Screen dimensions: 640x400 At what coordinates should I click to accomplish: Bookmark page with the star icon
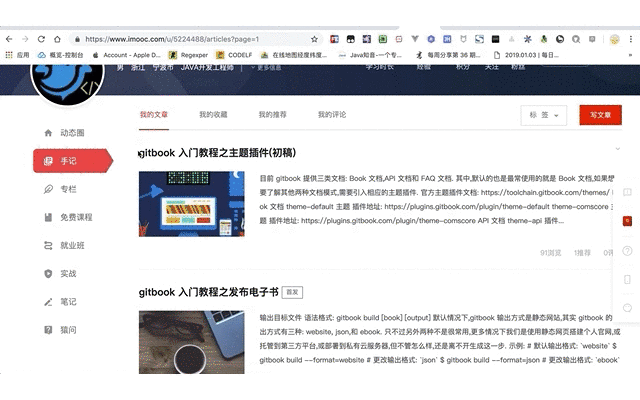[315, 41]
